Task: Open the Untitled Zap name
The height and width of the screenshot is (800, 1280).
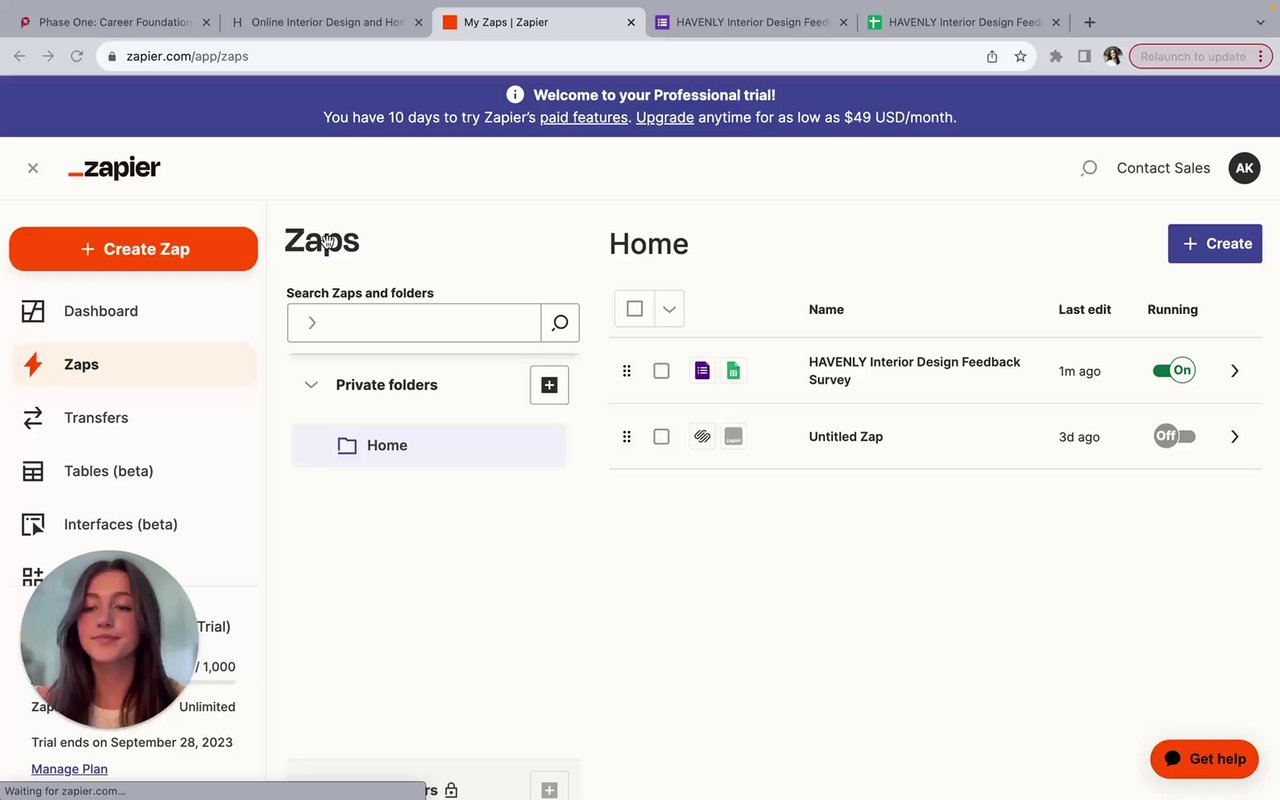Action: point(845,437)
